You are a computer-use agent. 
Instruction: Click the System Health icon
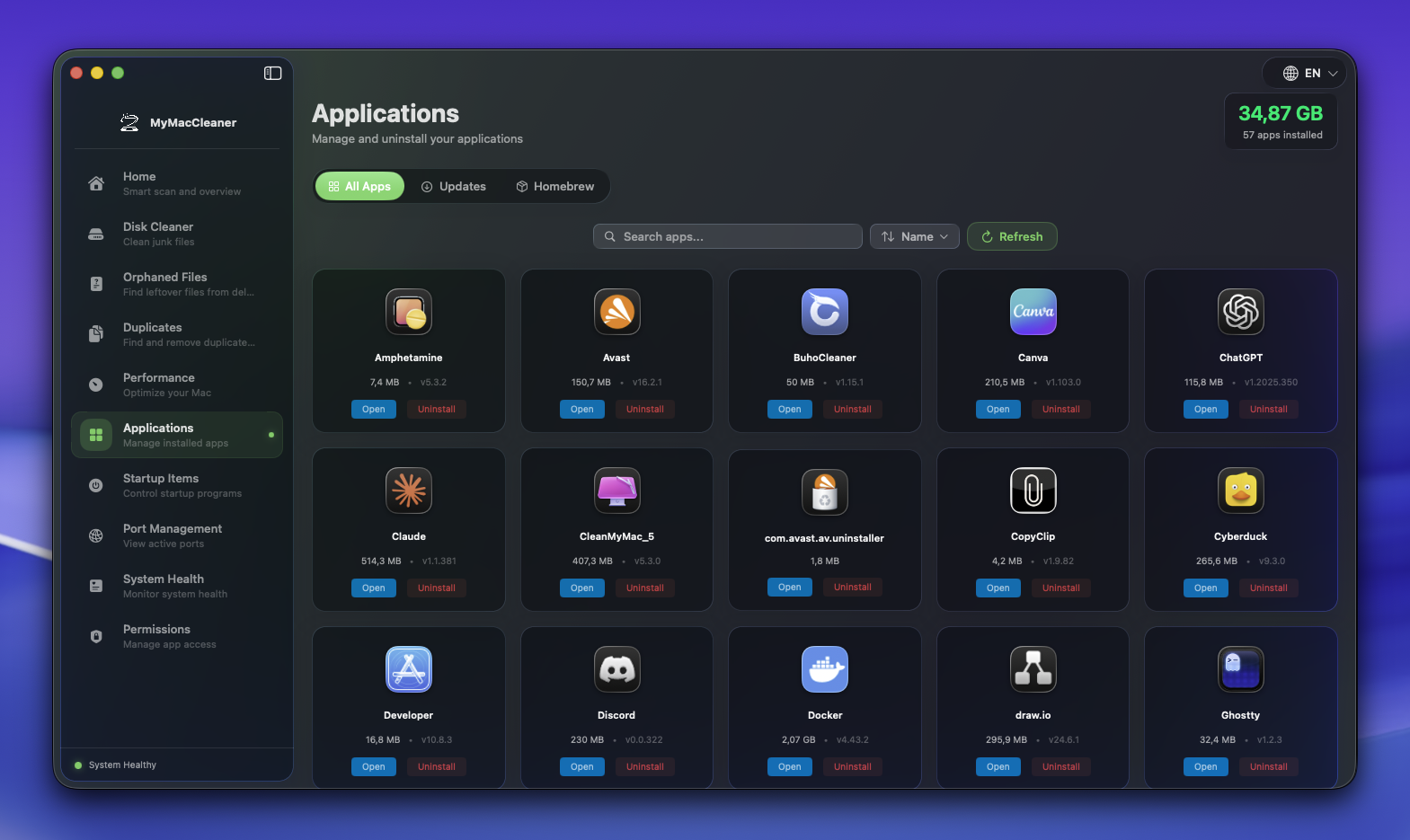coord(96,586)
